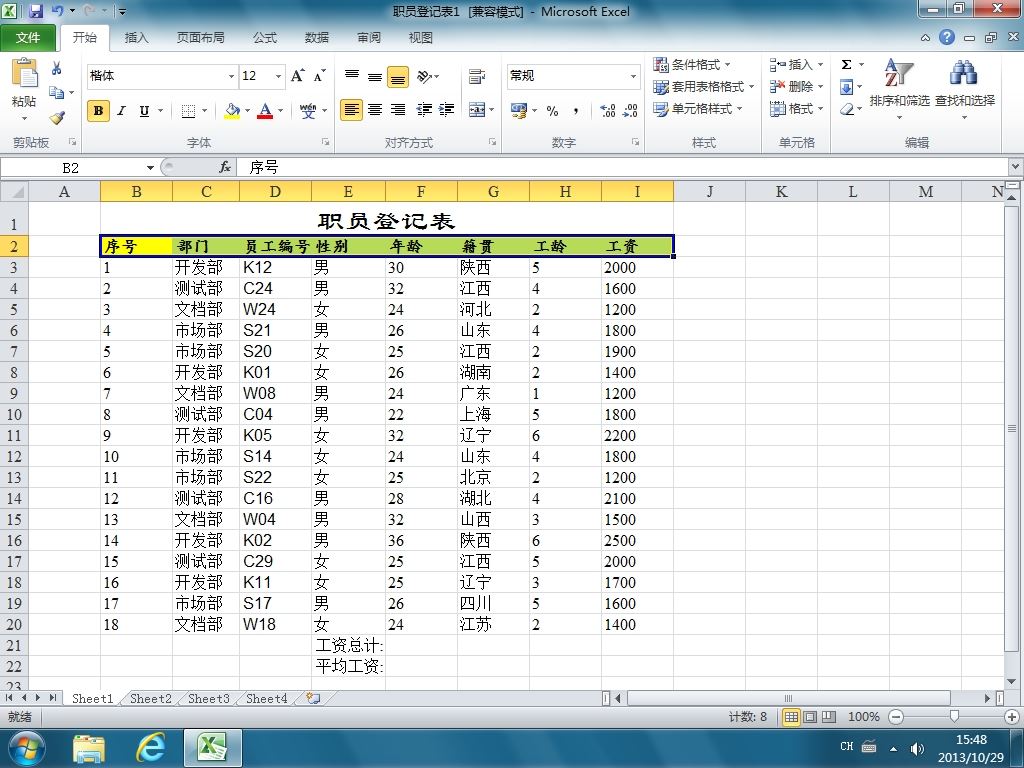Expand the number format 常规 dropdown

click(633, 76)
